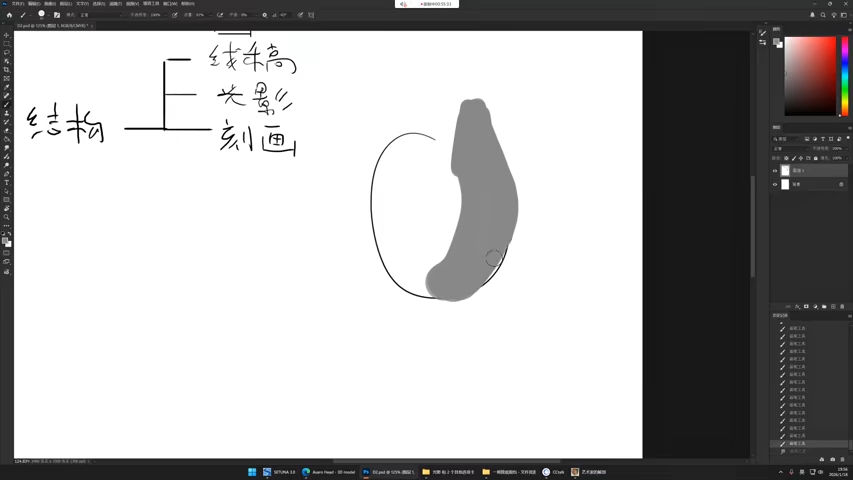Screen dimensions: 853x480
Task: Select the Move tool in the toolbox
Action: coord(7,35)
